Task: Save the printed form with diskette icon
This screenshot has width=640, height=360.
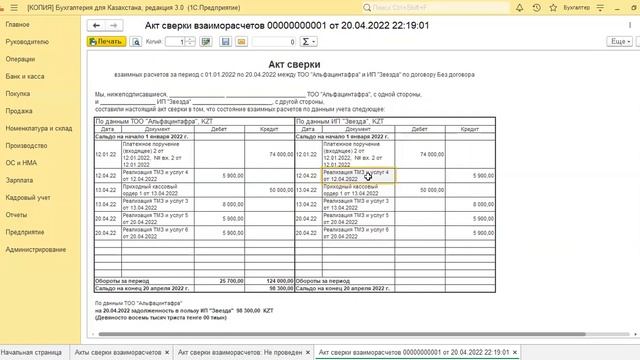Action: pos(225,42)
